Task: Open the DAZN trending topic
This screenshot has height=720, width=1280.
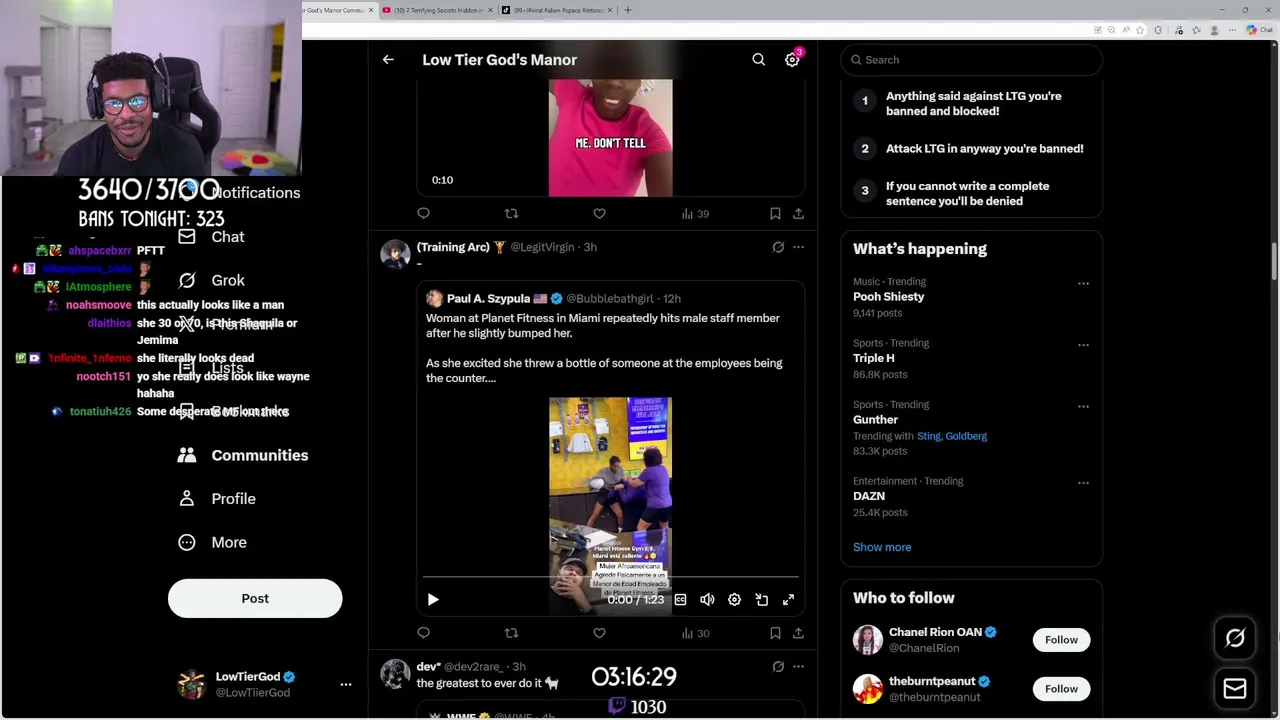Action: click(x=869, y=496)
